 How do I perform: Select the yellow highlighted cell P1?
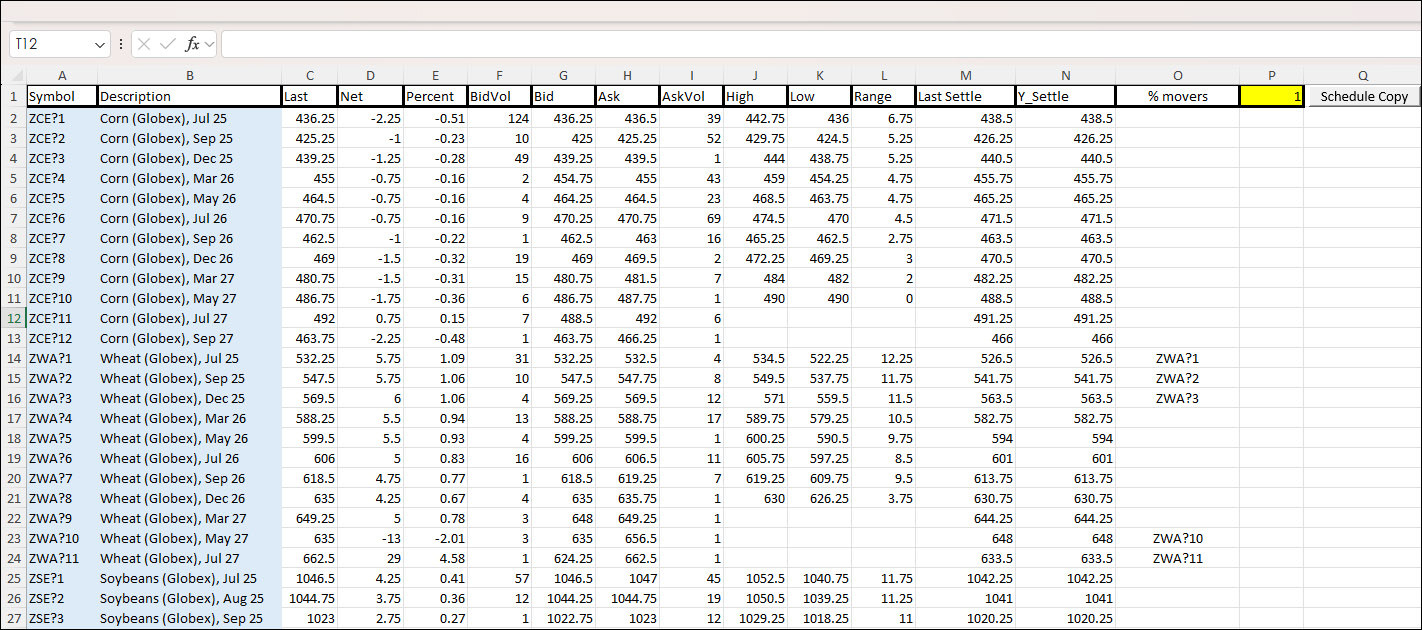coord(1271,96)
